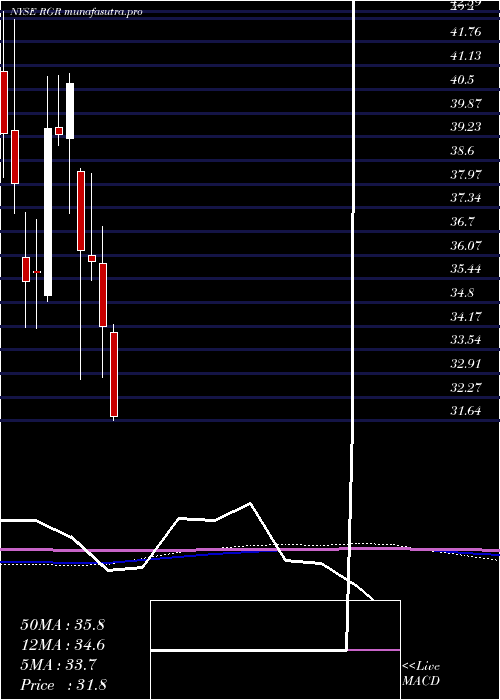The image size is (500, 700).
Task: Click the 32.91 price axis label
Action: [466, 364]
